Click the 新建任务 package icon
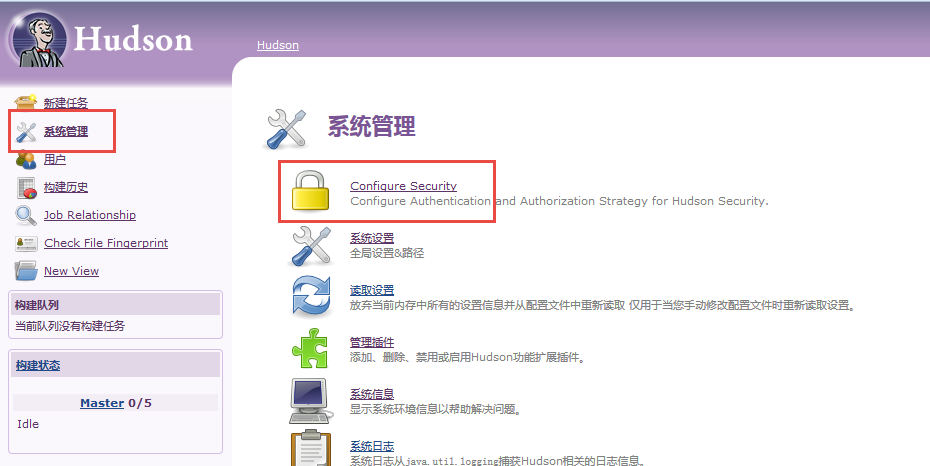 26,102
